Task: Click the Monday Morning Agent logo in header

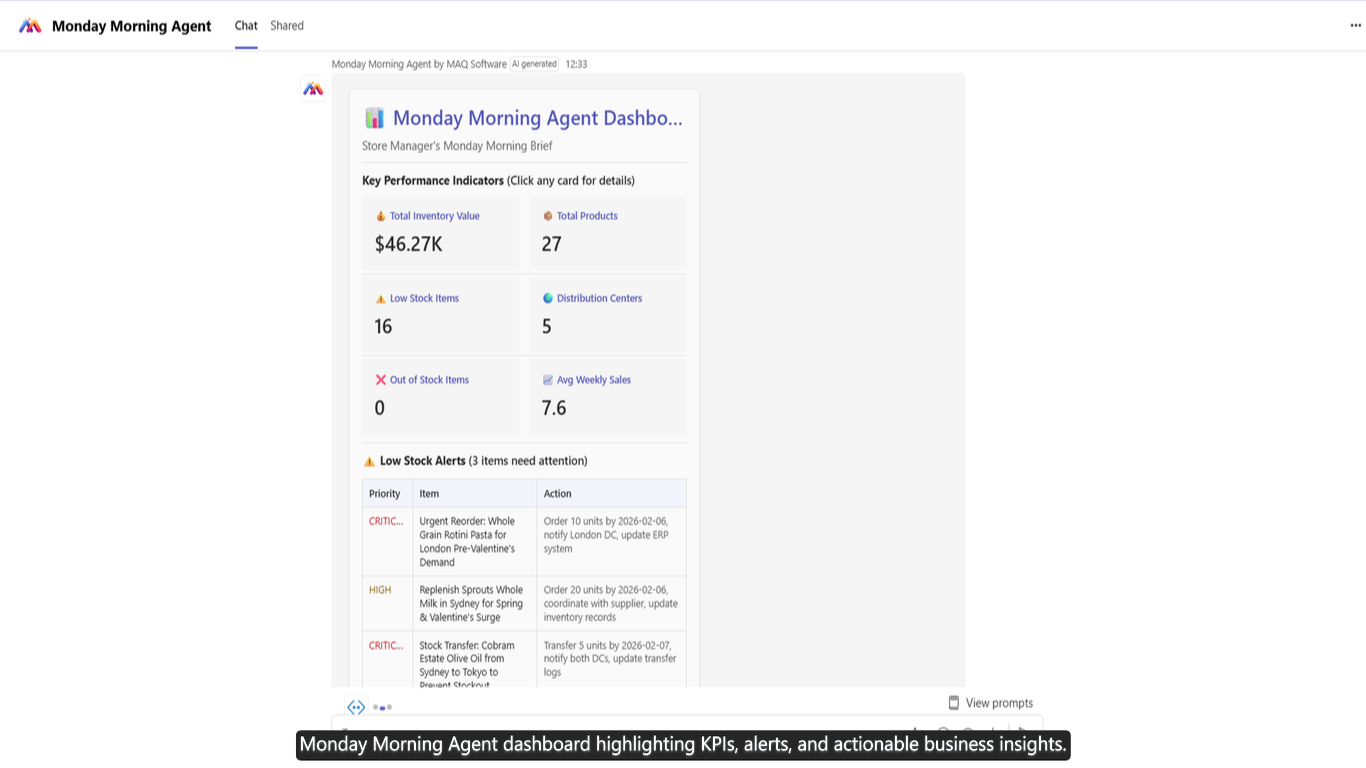Action: tap(30, 26)
